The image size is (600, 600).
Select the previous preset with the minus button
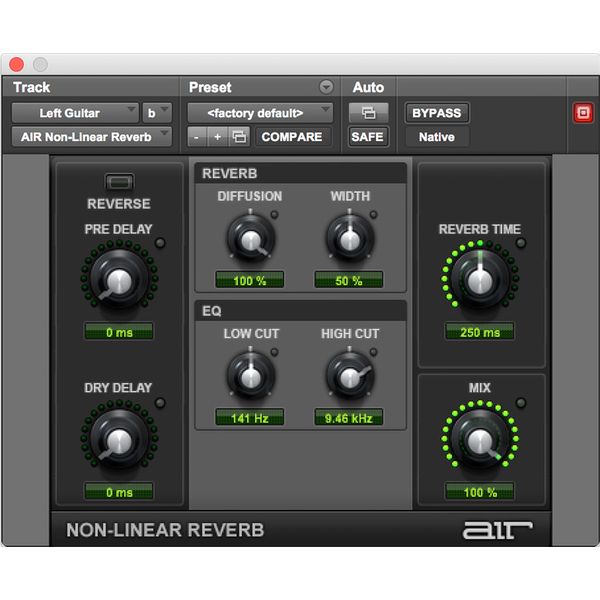click(197, 137)
